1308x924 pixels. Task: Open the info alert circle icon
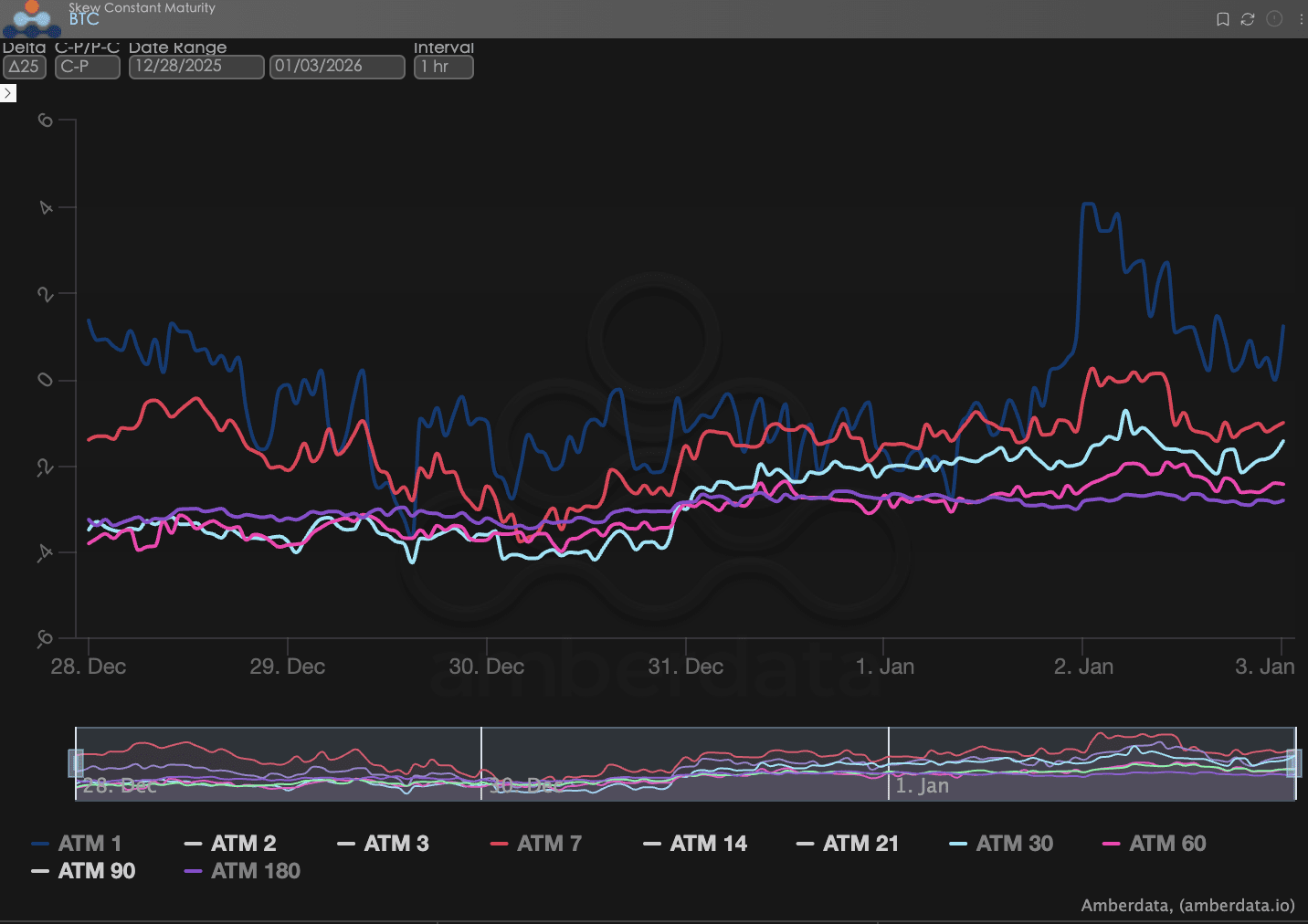1274,19
